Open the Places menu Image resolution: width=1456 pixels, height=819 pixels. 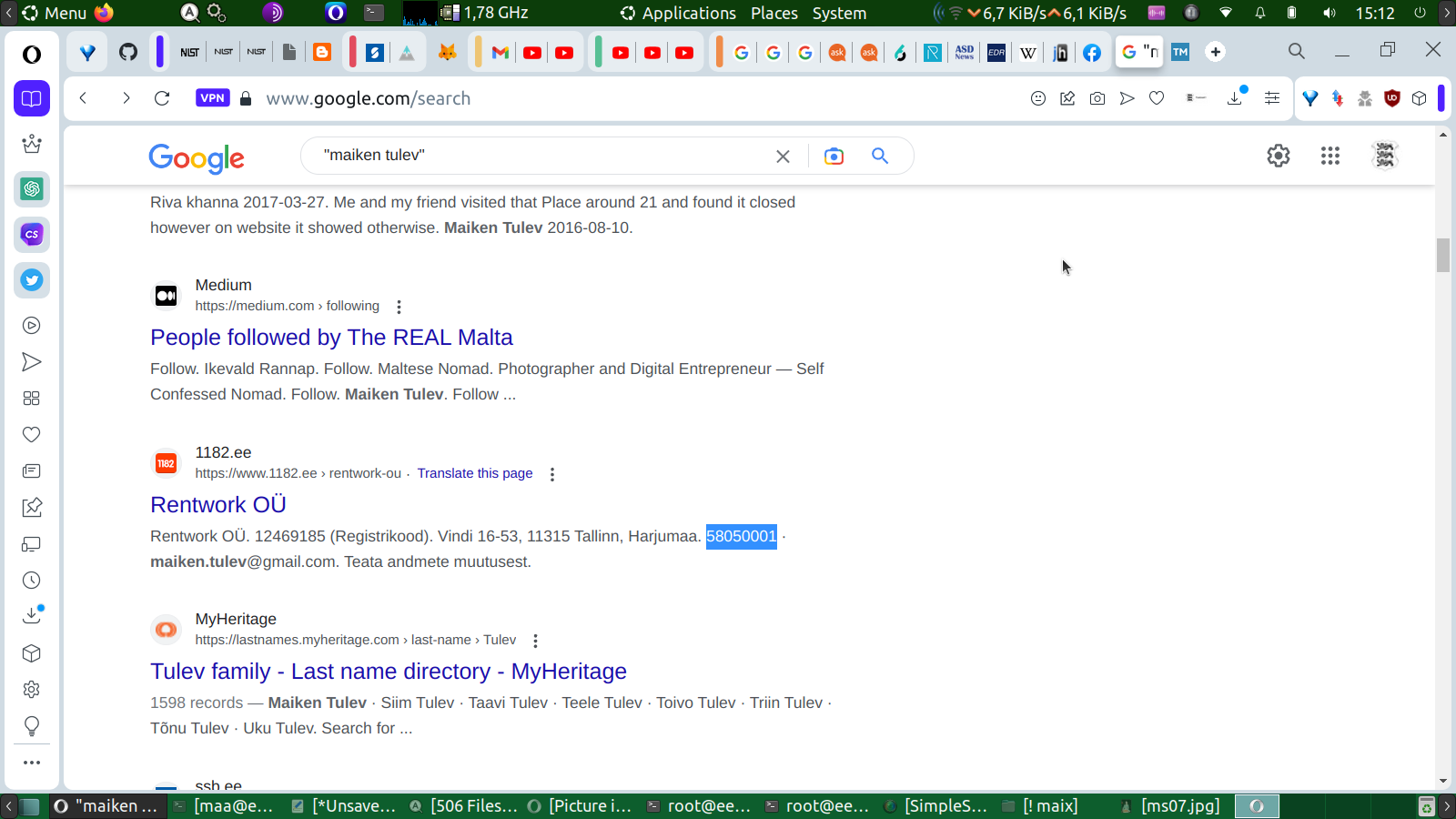774,13
